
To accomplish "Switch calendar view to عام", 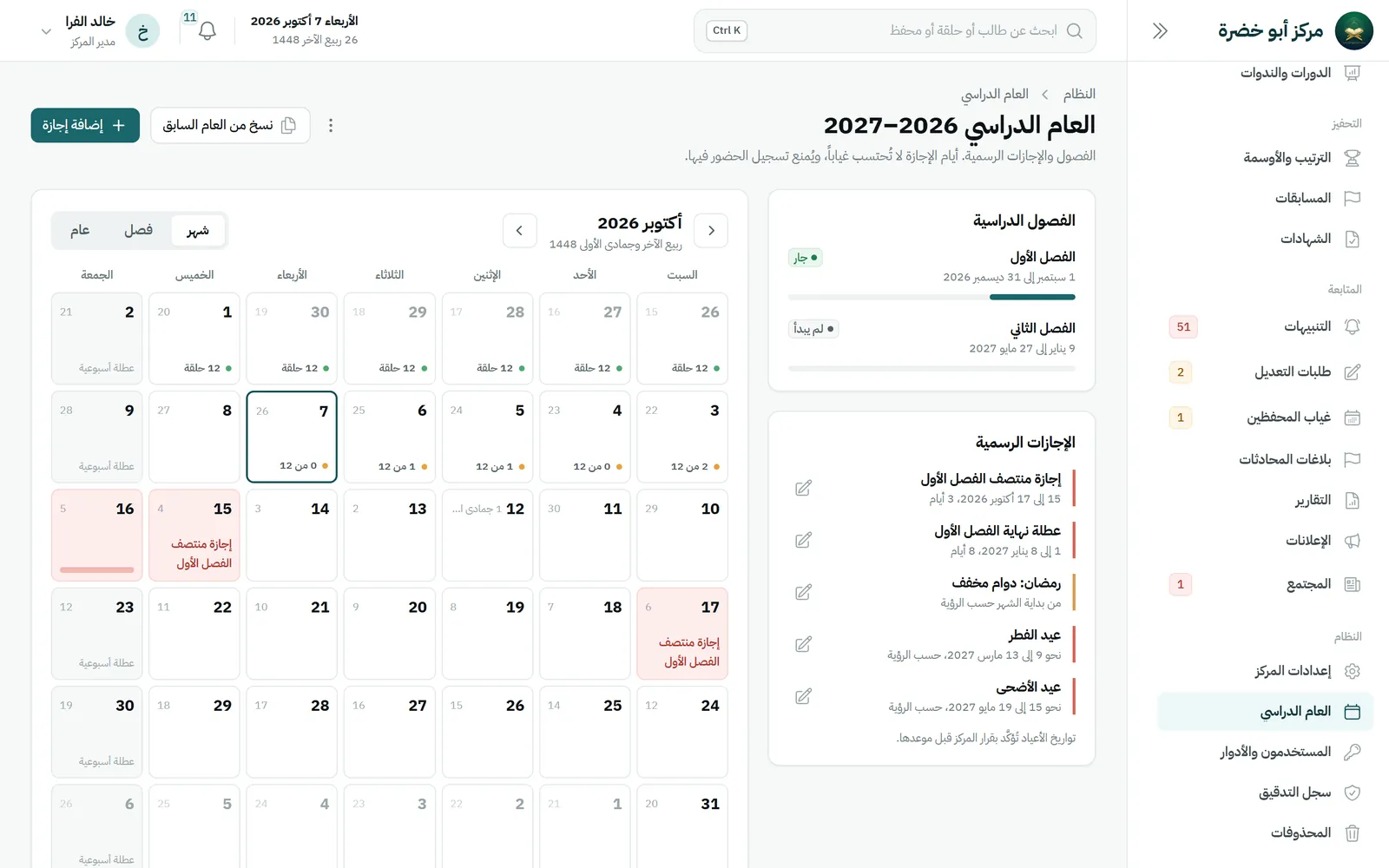I will click(80, 231).
